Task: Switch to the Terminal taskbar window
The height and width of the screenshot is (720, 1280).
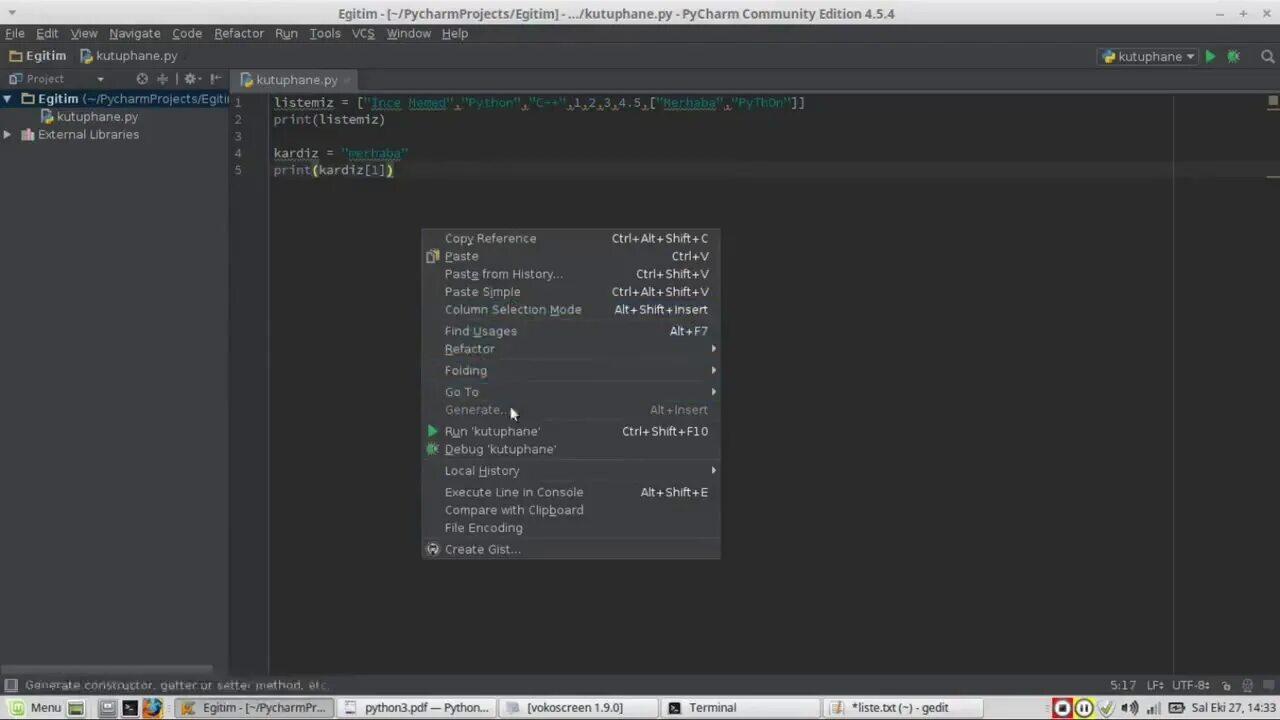Action: click(739, 707)
